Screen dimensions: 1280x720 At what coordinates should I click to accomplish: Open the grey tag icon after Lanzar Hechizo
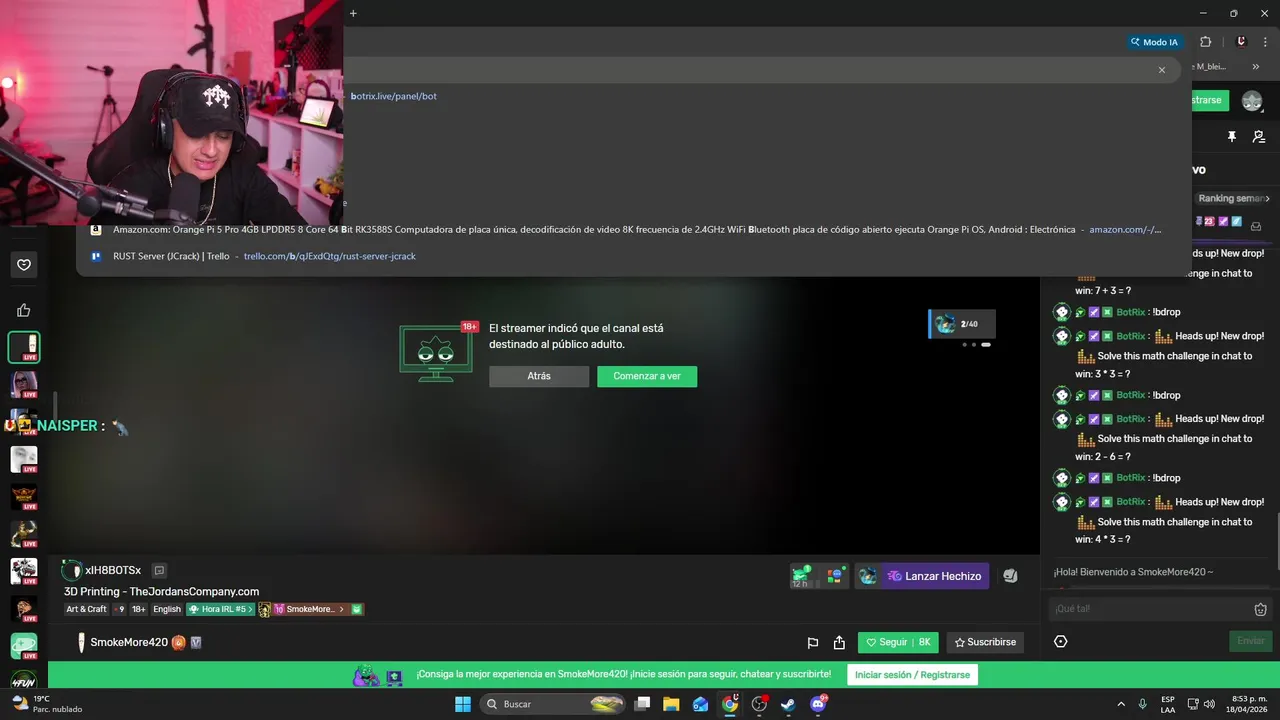(x=1010, y=576)
